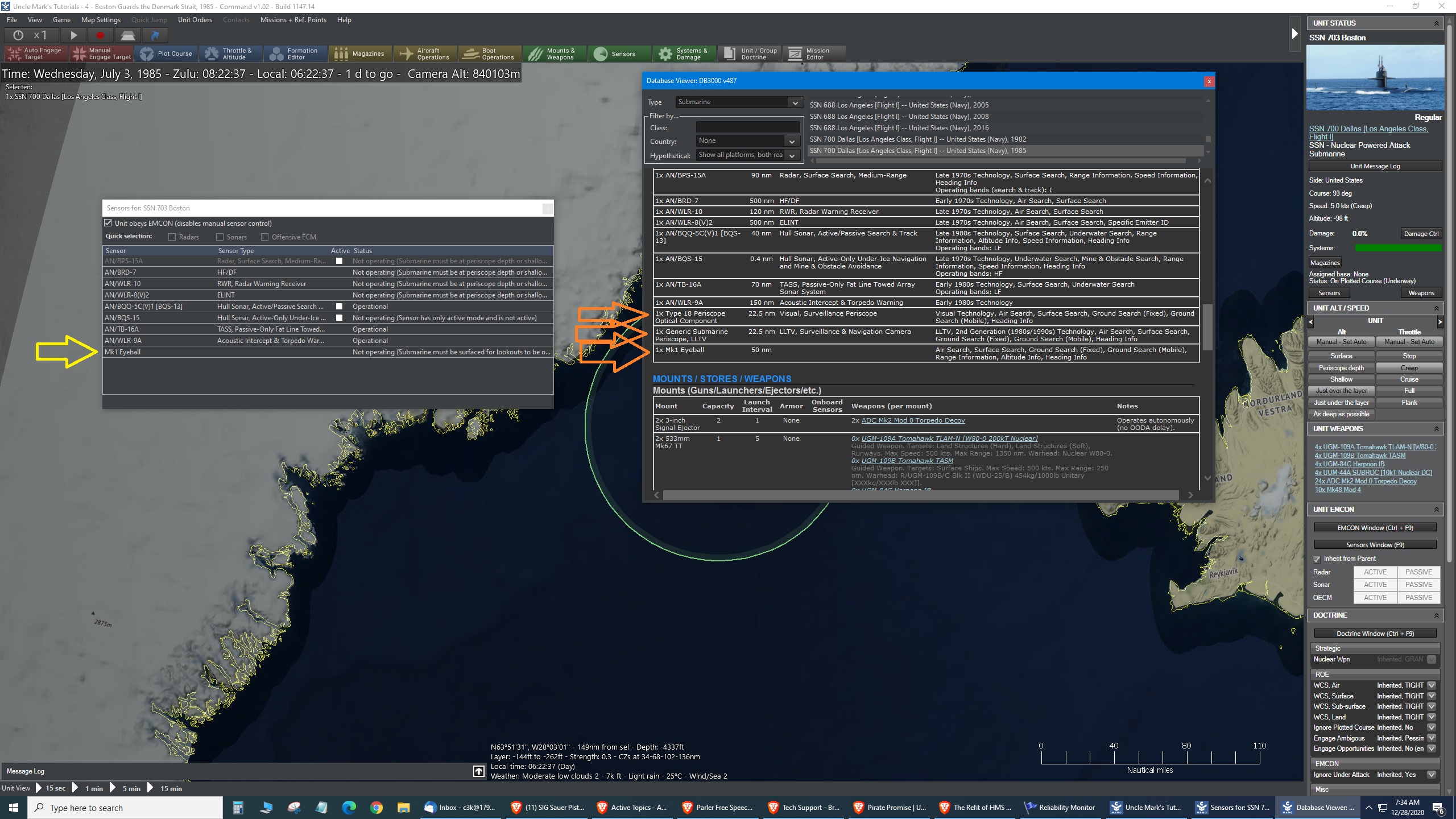Image resolution: width=1456 pixels, height=819 pixels.
Task: Collapse the DOCTRINE panel
Action: pyautogui.click(x=1436, y=615)
